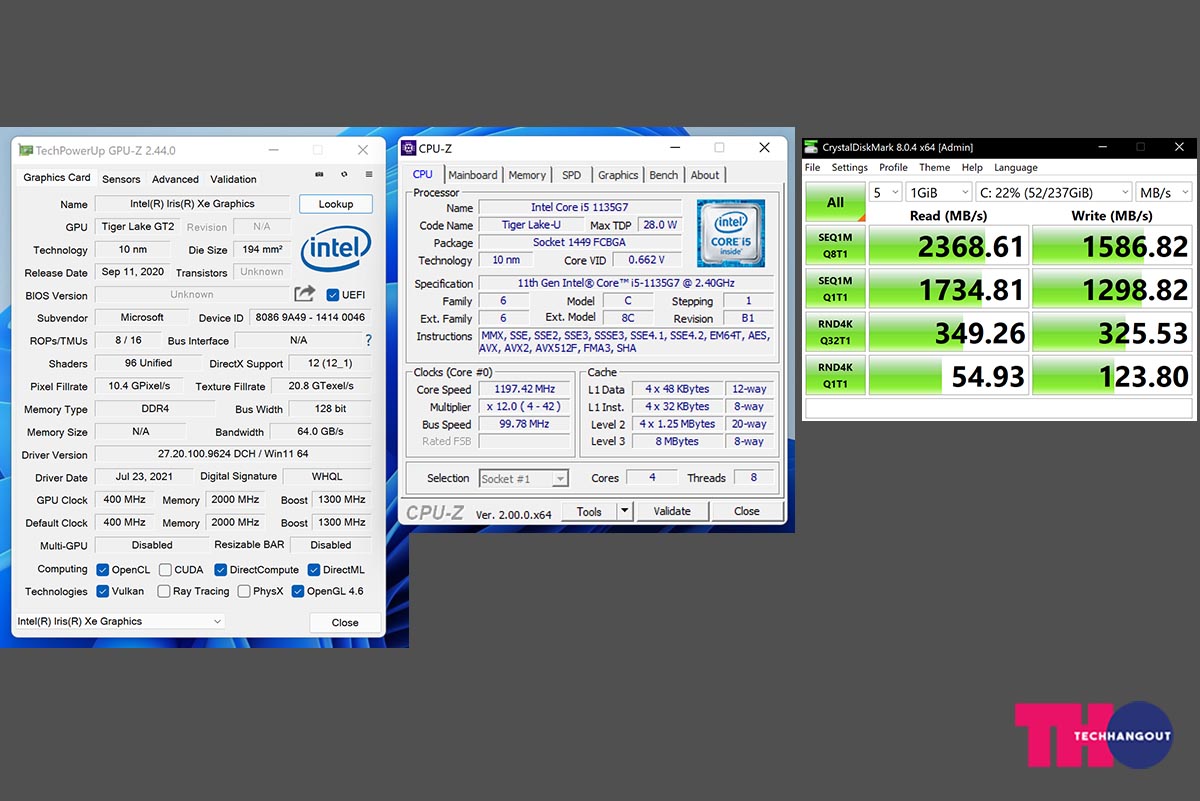Switch to the Graphics tab in CPU-Z
This screenshot has height=801, width=1200.
tap(618, 175)
